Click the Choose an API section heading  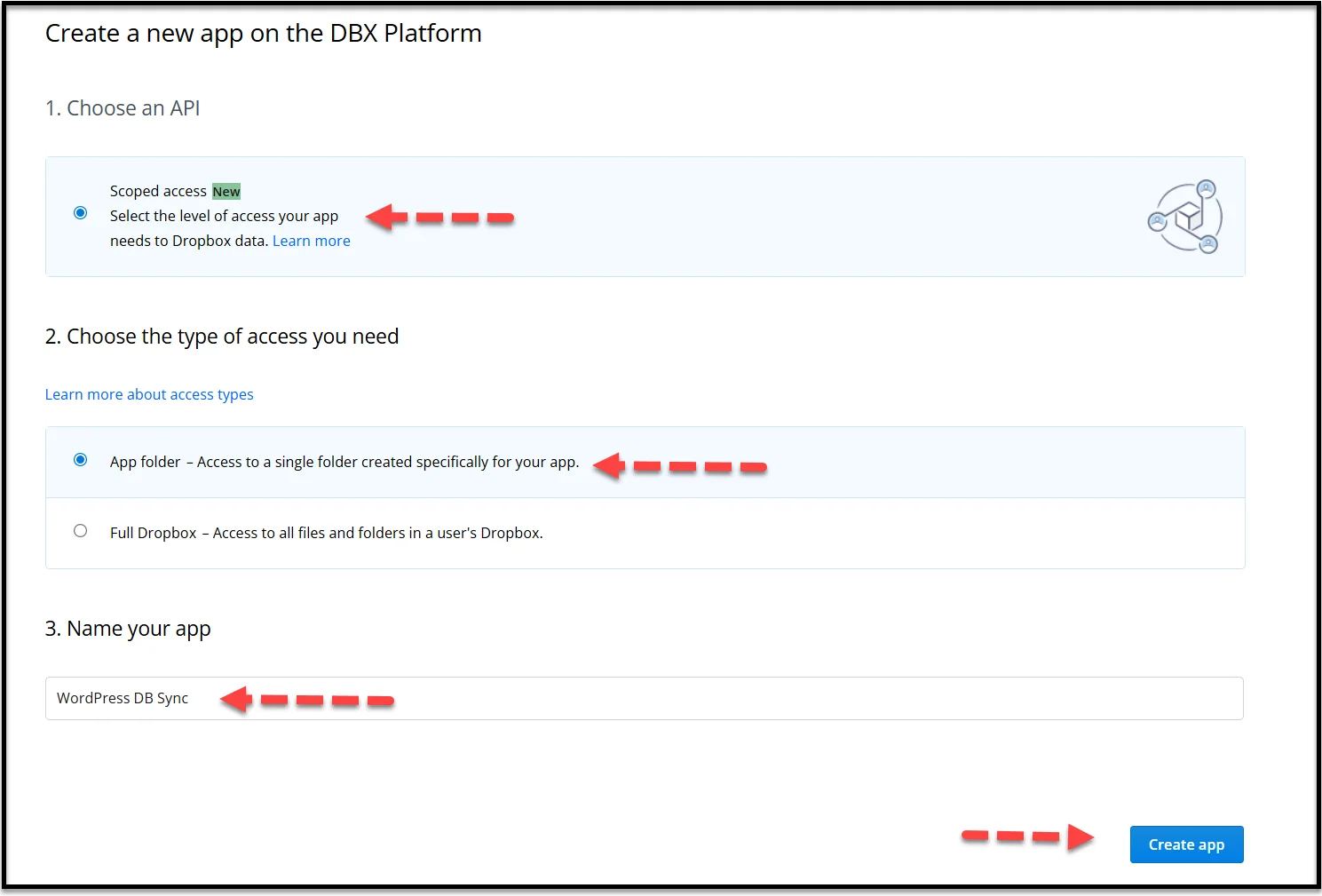point(123,107)
